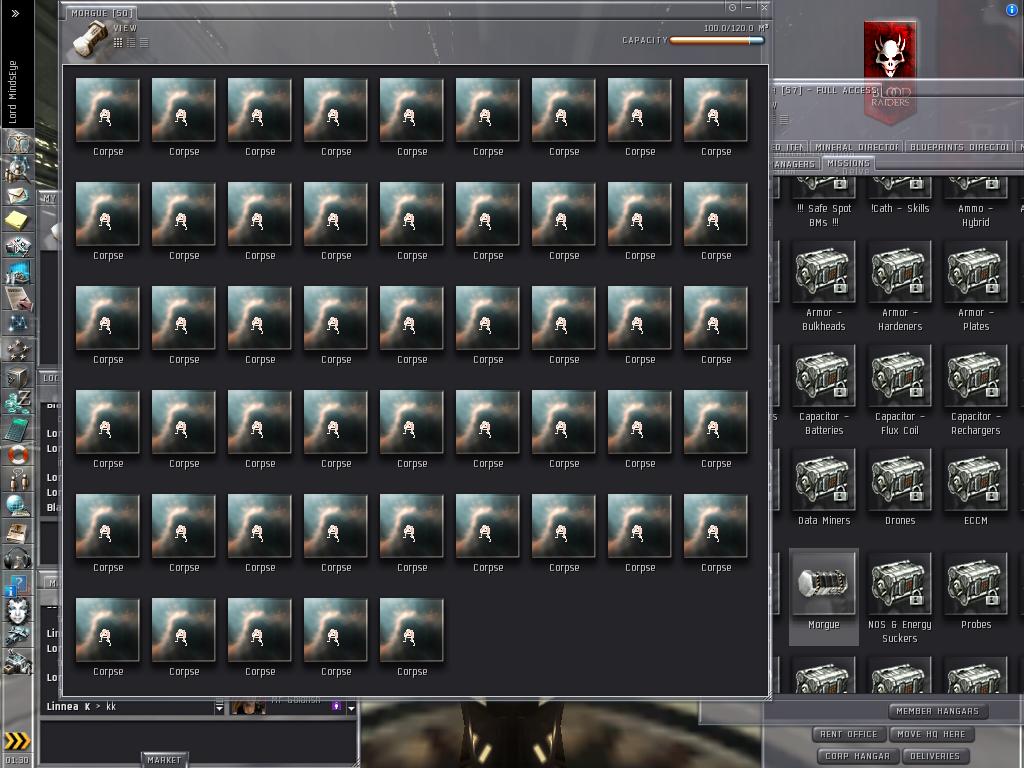
Task: Open the Character Sheet from the sidebar
Action: [18, 142]
